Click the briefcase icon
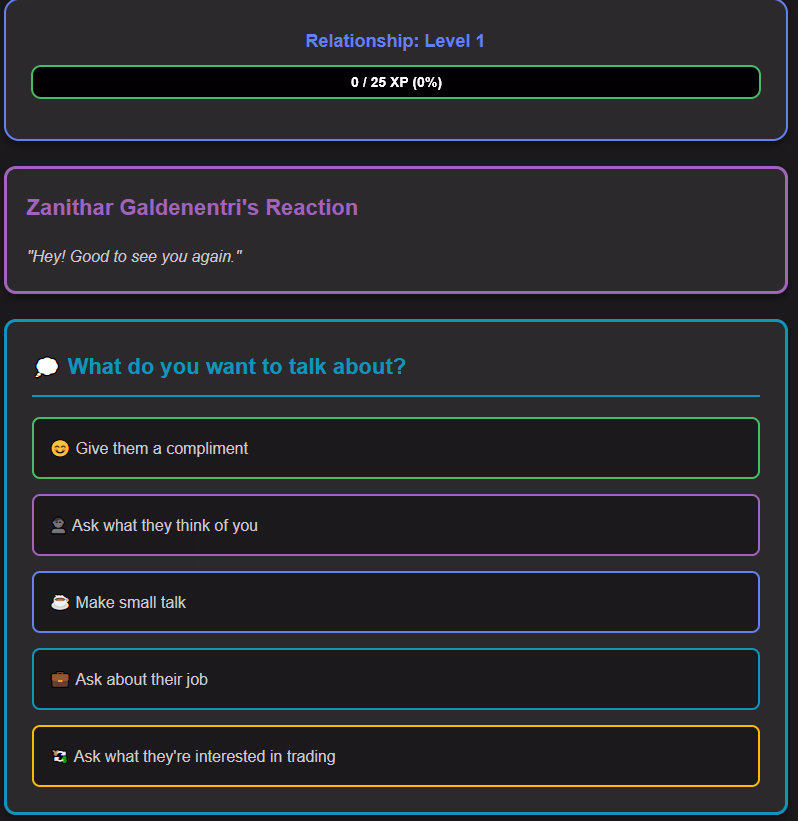Viewport: 798px width, 821px height. coord(60,679)
